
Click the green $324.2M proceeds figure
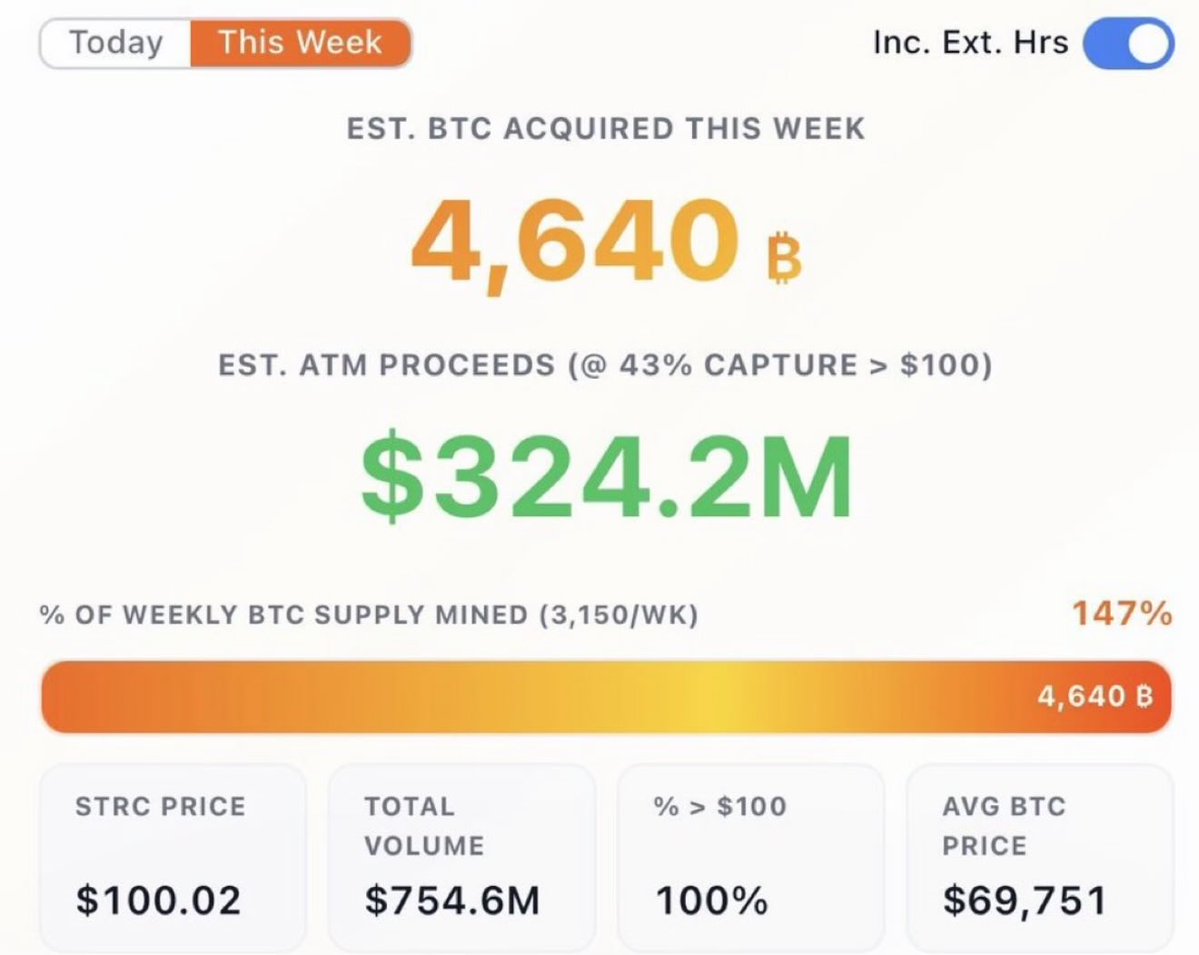606,479
